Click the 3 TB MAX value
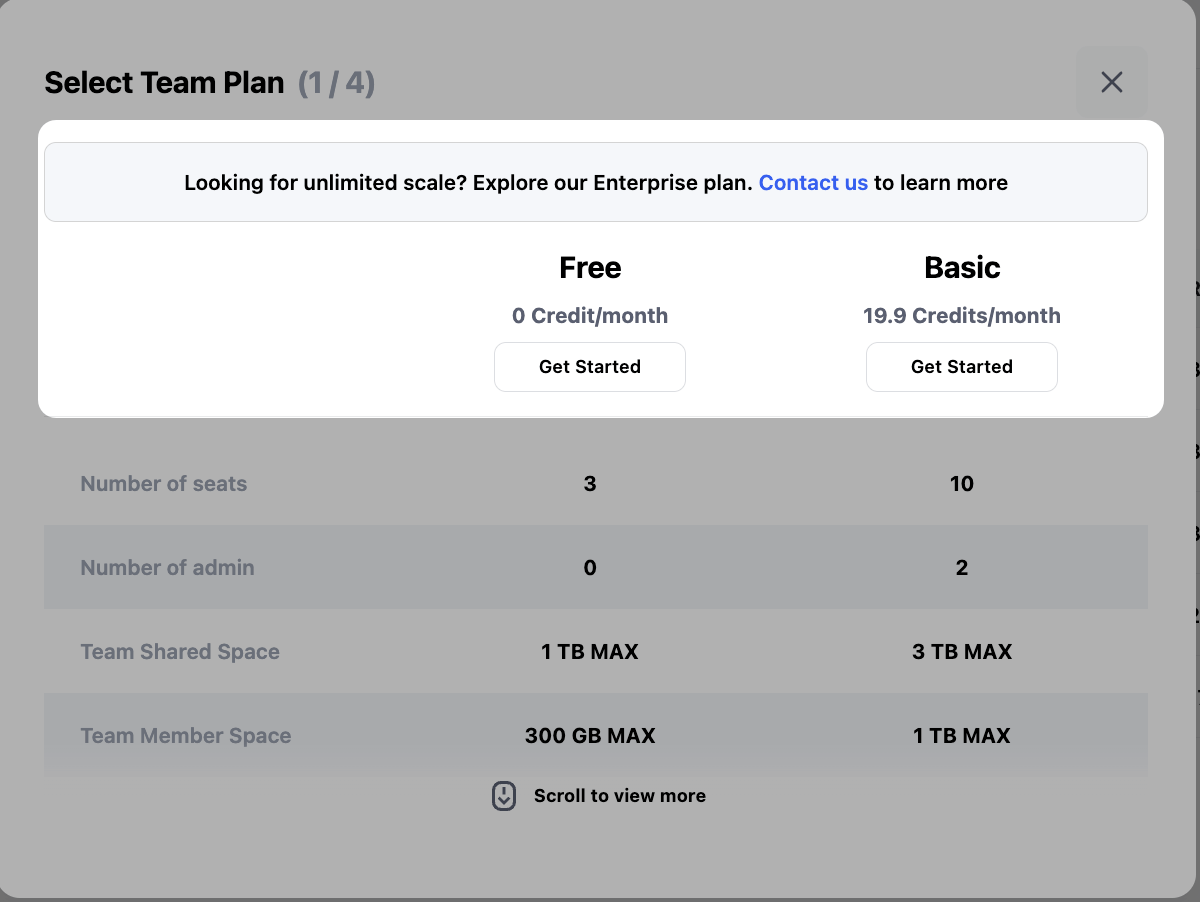The width and height of the screenshot is (1200, 902). (x=962, y=652)
